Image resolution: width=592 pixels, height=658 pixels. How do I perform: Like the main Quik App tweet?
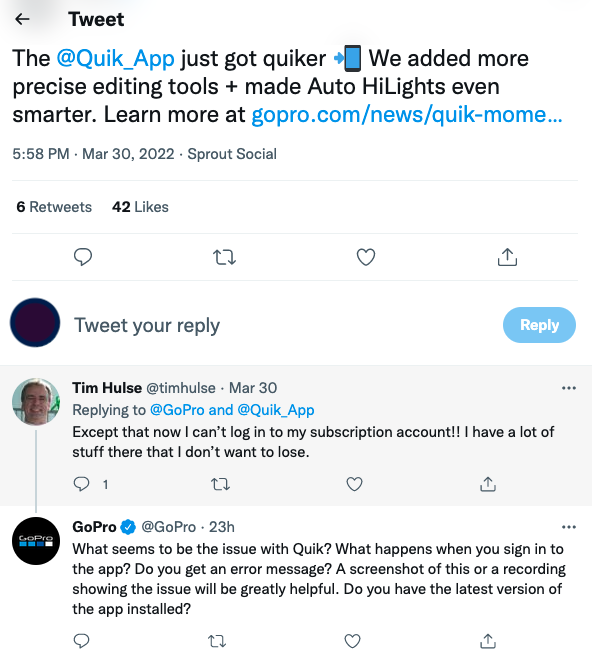[x=366, y=257]
